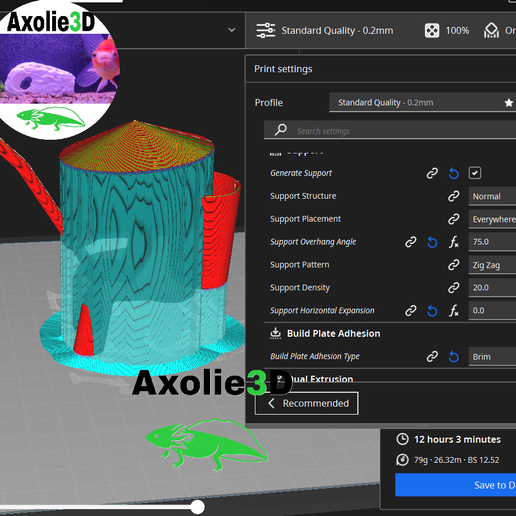
Task: Open the Standard Quality profile dropdown
Action: (422, 103)
